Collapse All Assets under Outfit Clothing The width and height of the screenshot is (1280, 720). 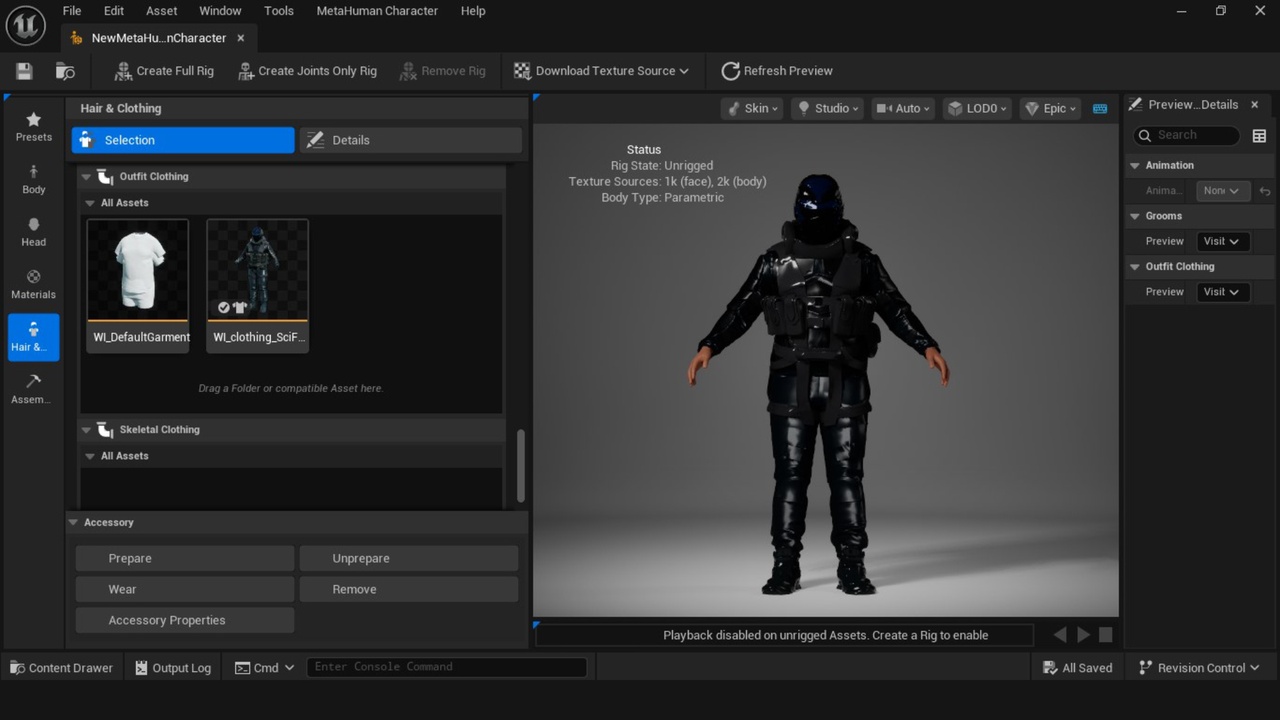click(x=90, y=203)
